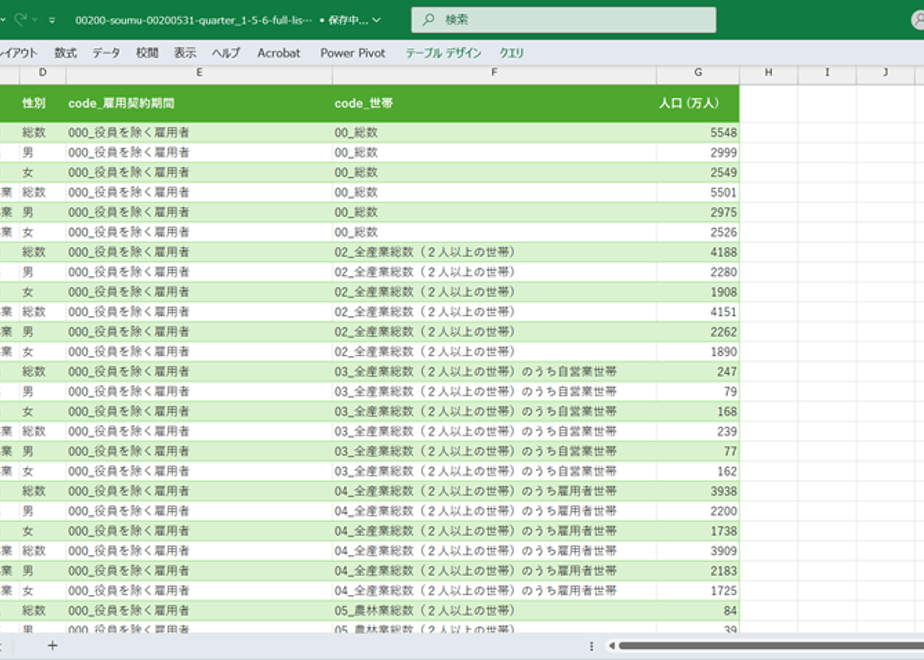Open the user account profile icon
The height and width of the screenshot is (660, 924).
pyautogui.click(x=918, y=19)
